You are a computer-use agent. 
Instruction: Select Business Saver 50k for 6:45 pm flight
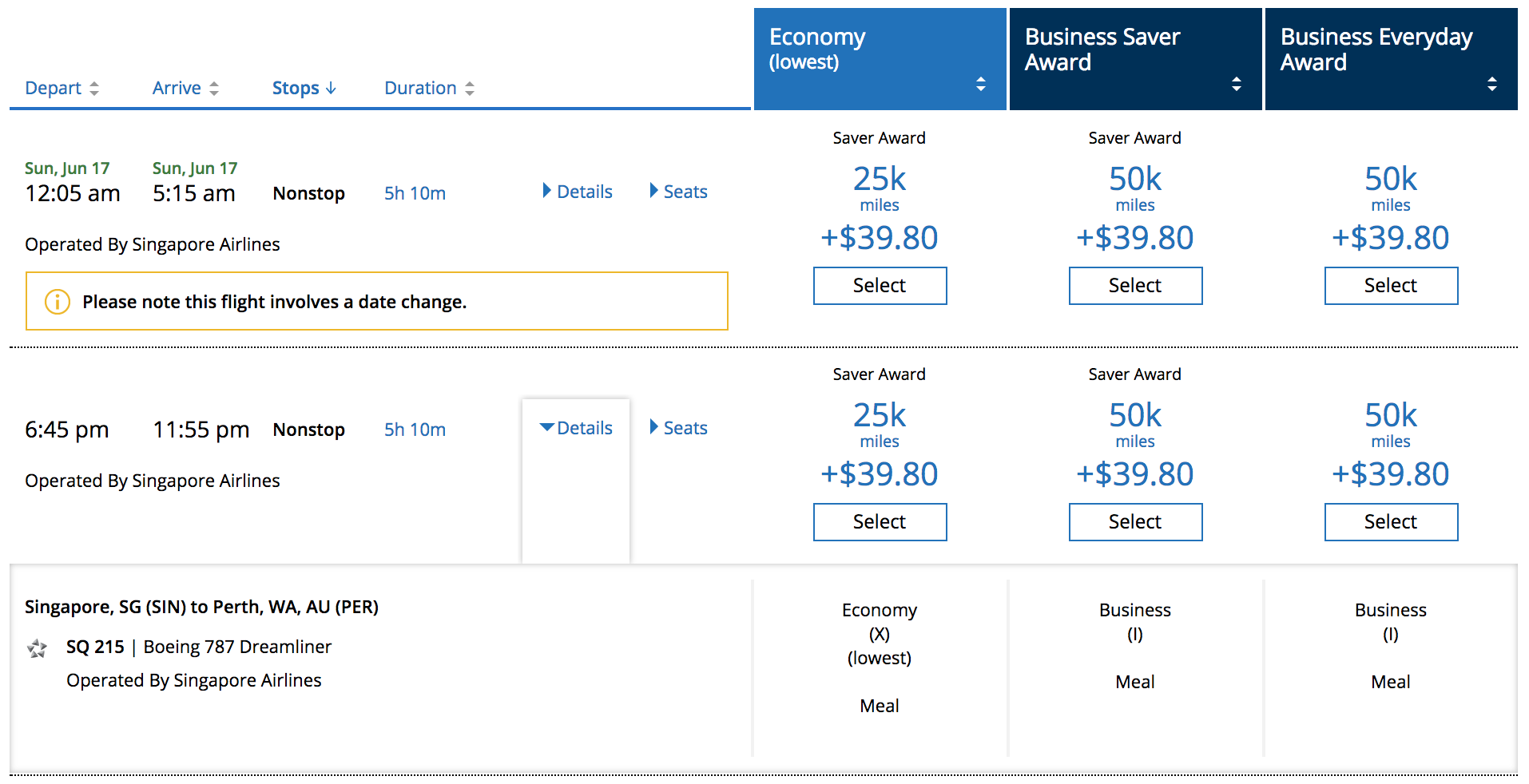(x=1135, y=522)
